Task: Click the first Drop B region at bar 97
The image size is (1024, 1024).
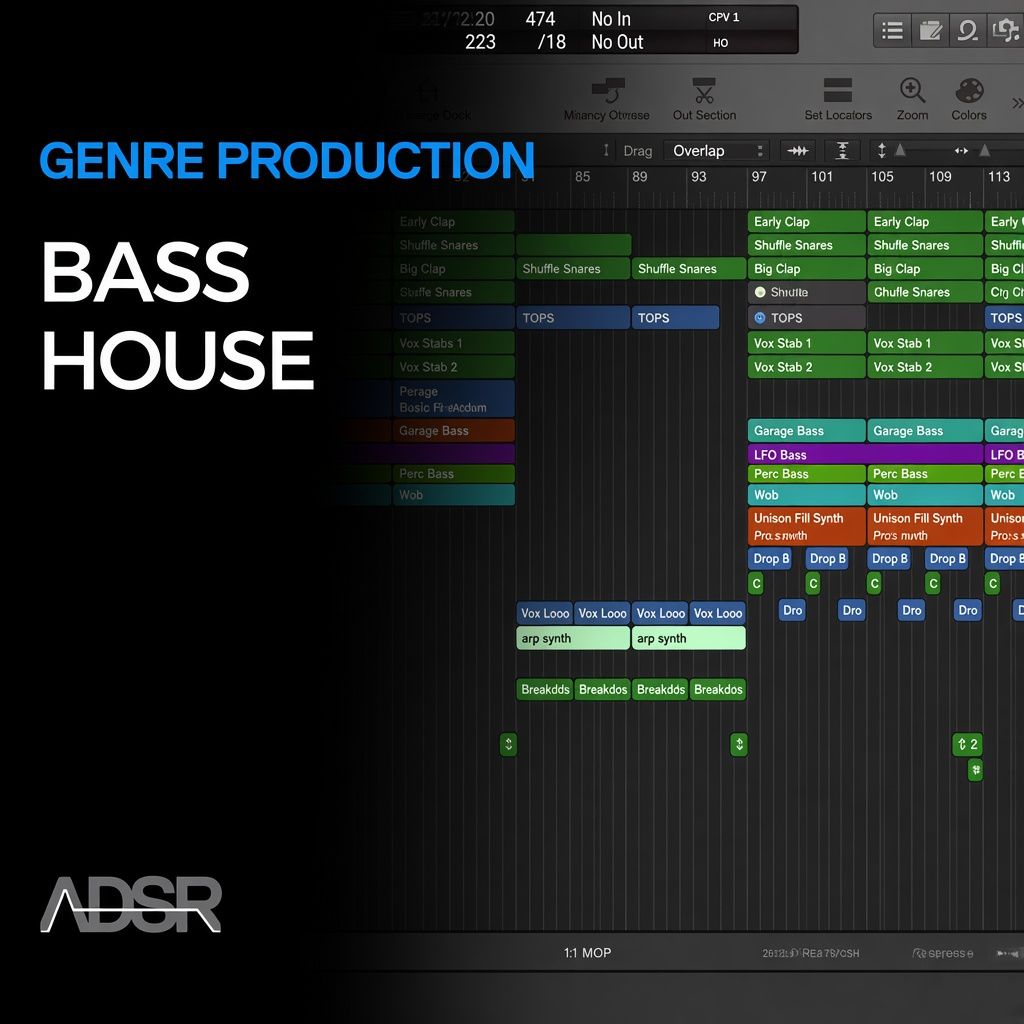Action: [771, 558]
